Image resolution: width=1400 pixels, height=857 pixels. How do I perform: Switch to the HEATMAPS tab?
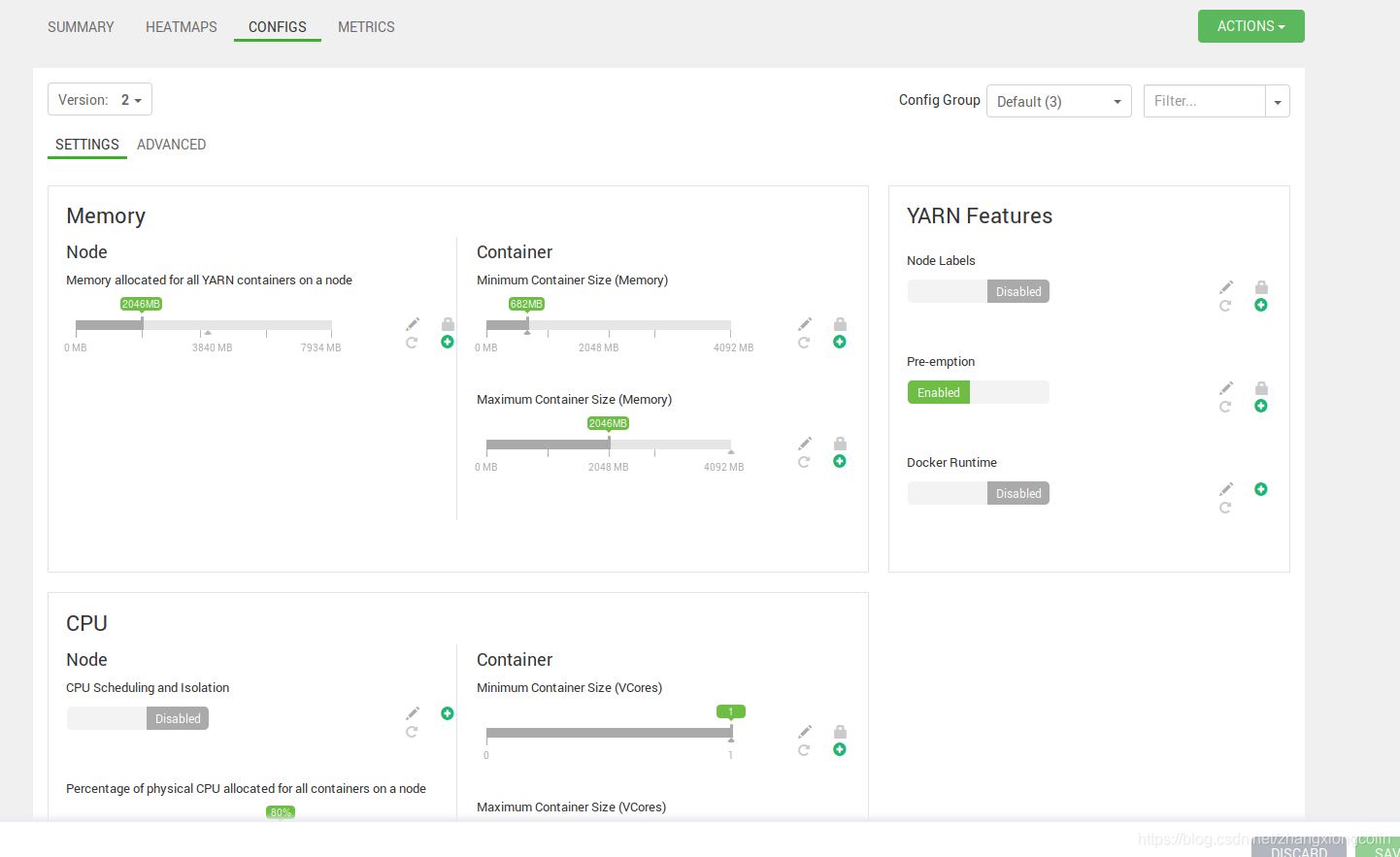pyautogui.click(x=182, y=27)
